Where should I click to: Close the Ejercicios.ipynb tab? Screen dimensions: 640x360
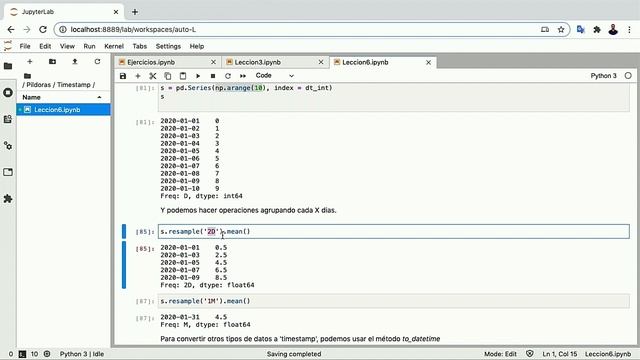213,62
